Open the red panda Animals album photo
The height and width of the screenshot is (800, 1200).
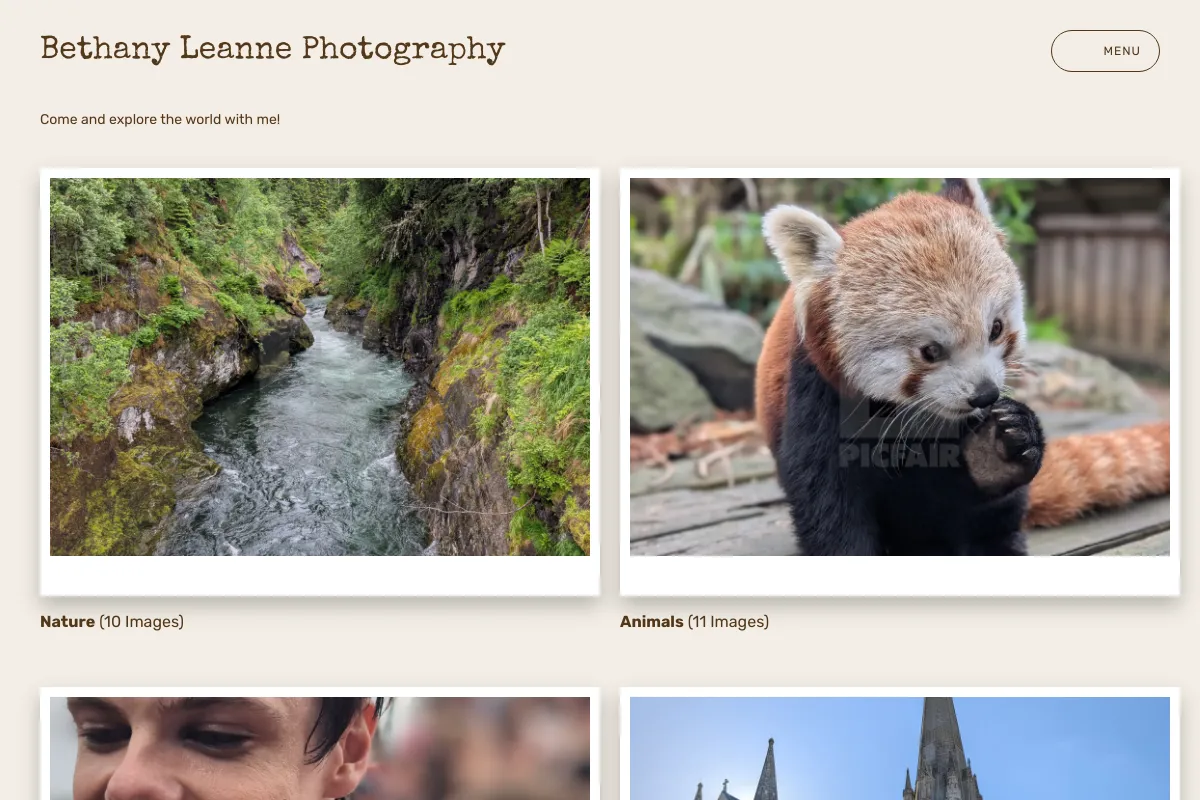click(900, 367)
